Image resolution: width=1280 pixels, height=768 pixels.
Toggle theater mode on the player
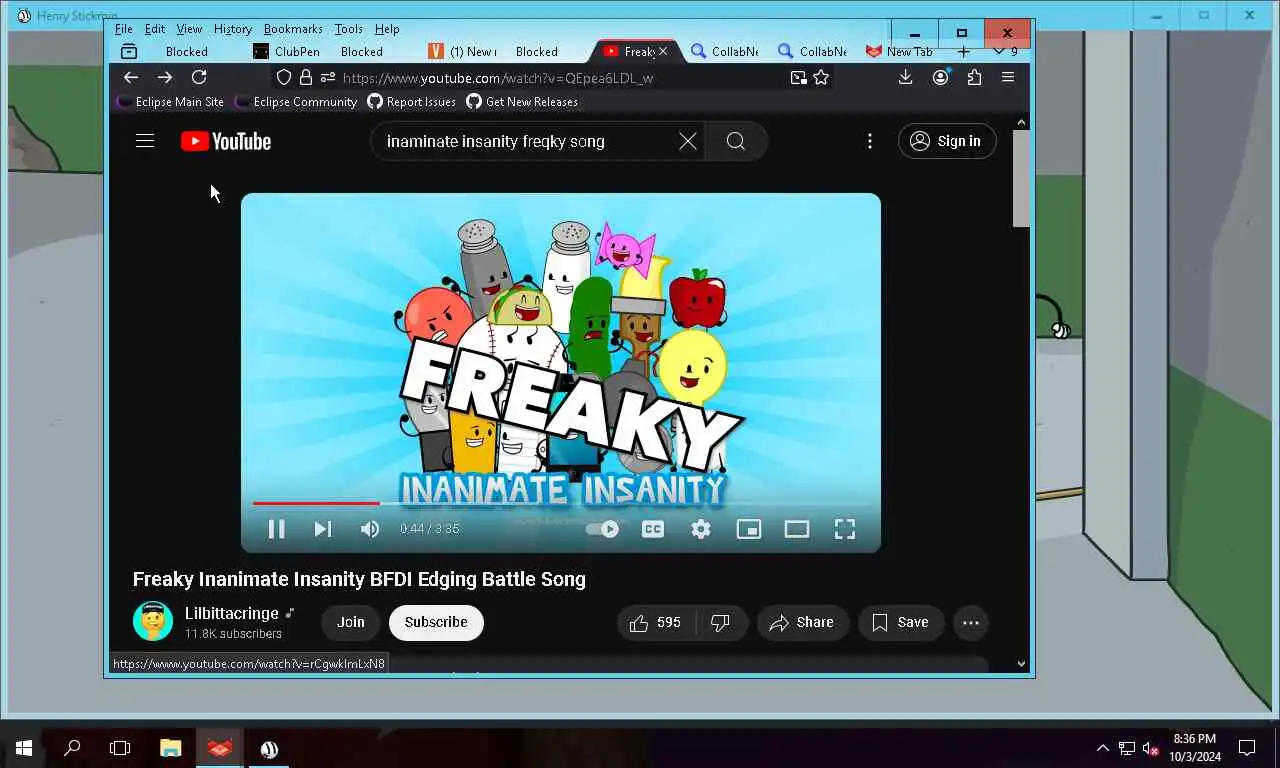(x=797, y=529)
